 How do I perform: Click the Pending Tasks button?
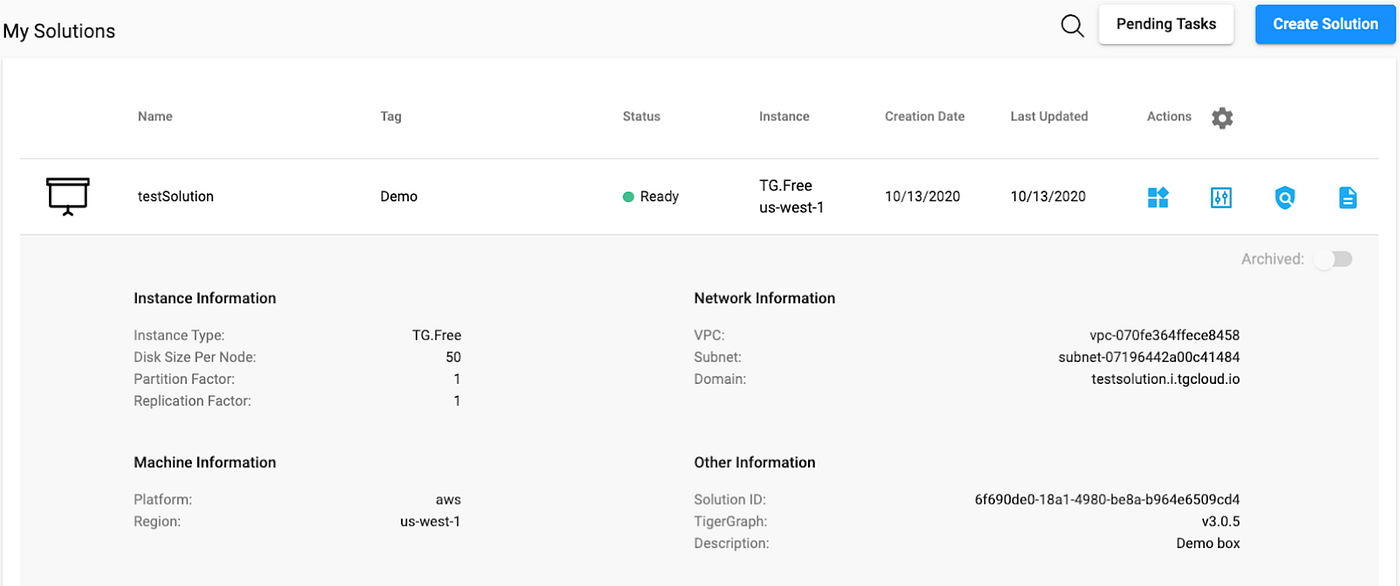pos(1166,24)
